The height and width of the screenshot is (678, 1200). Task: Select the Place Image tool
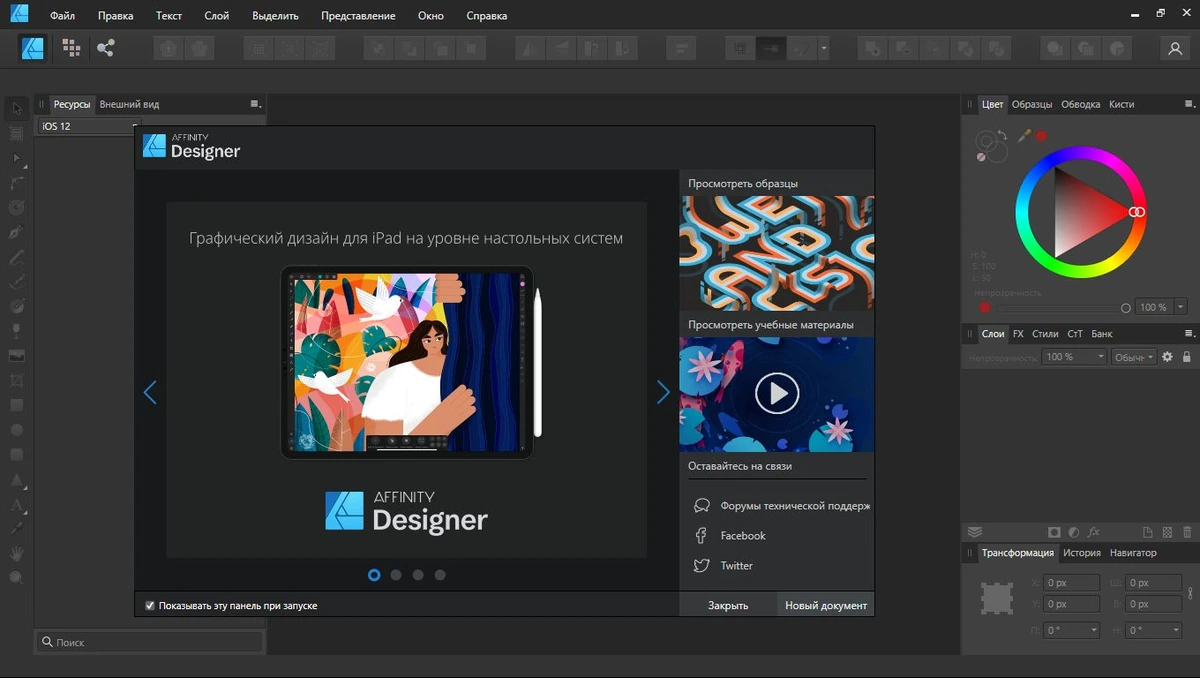tap(16, 355)
